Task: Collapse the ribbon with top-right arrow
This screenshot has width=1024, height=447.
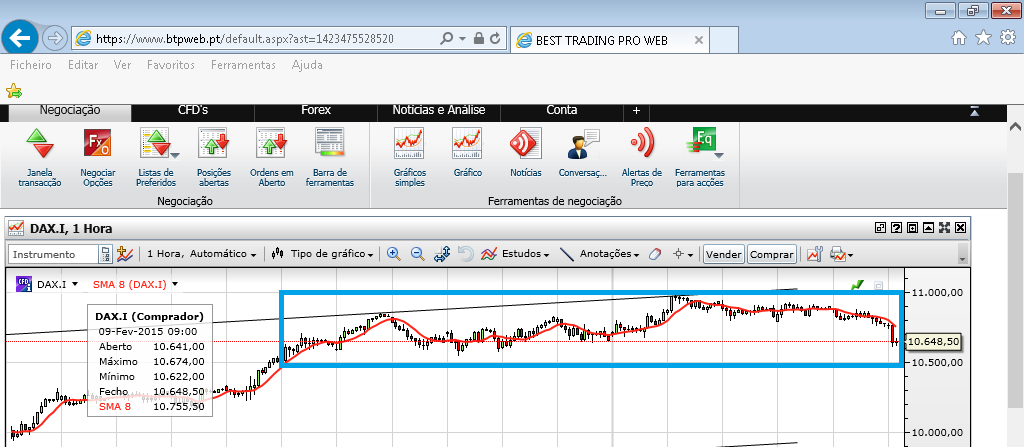Action: (x=974, y=112)
